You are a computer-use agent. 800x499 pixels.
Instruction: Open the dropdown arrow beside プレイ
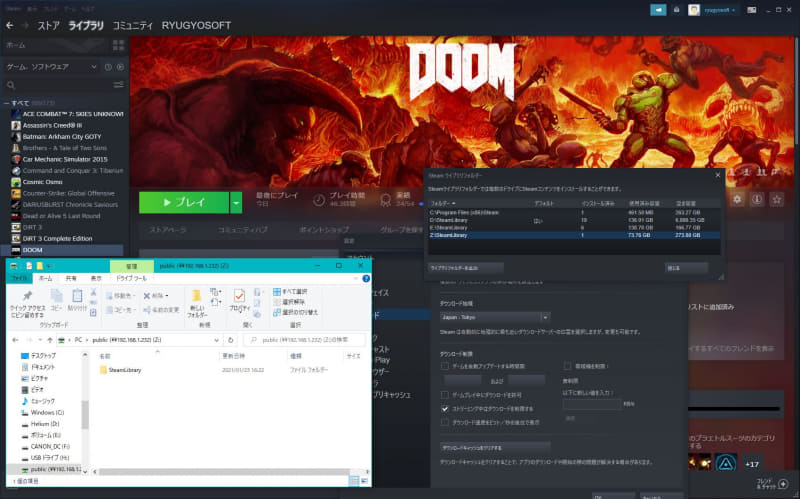pyautogui.click(x=236, y=203)
